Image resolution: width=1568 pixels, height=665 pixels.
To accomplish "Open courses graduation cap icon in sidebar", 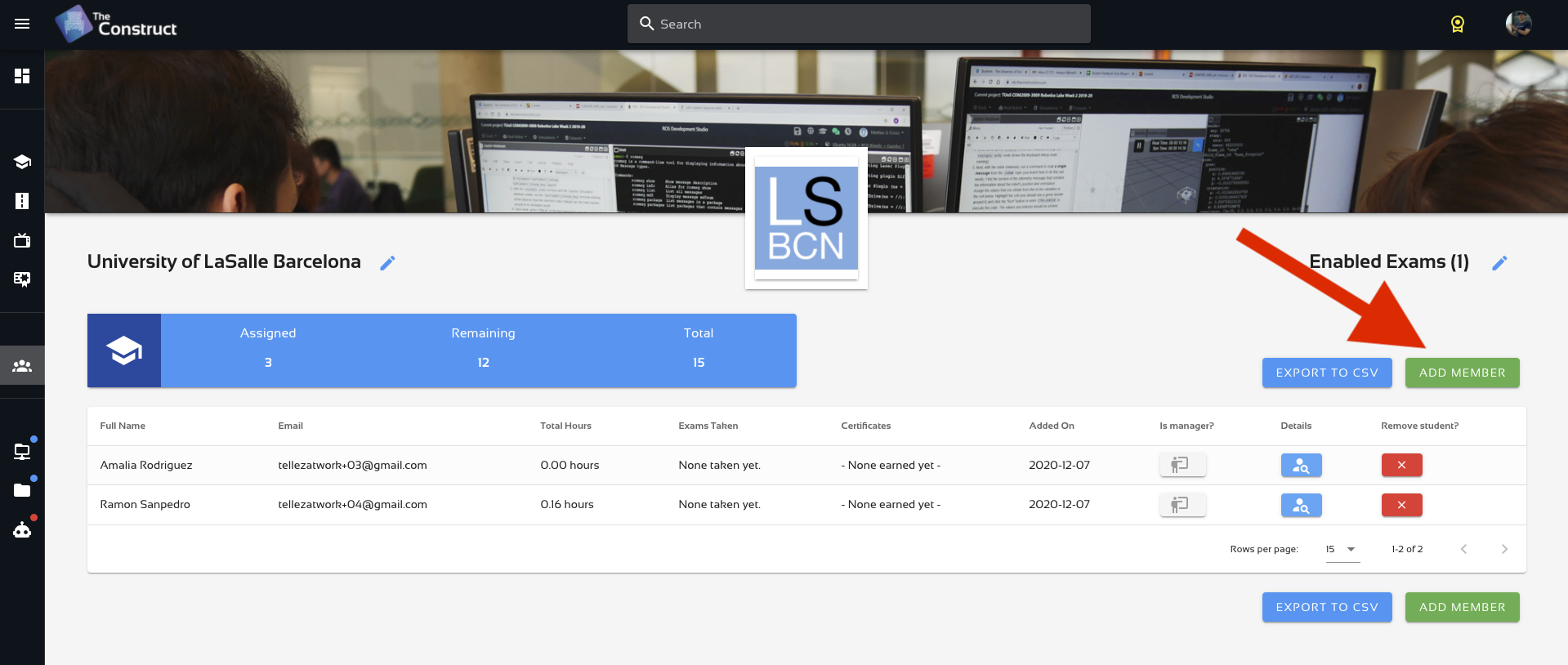I will click(x=22, y=162).
